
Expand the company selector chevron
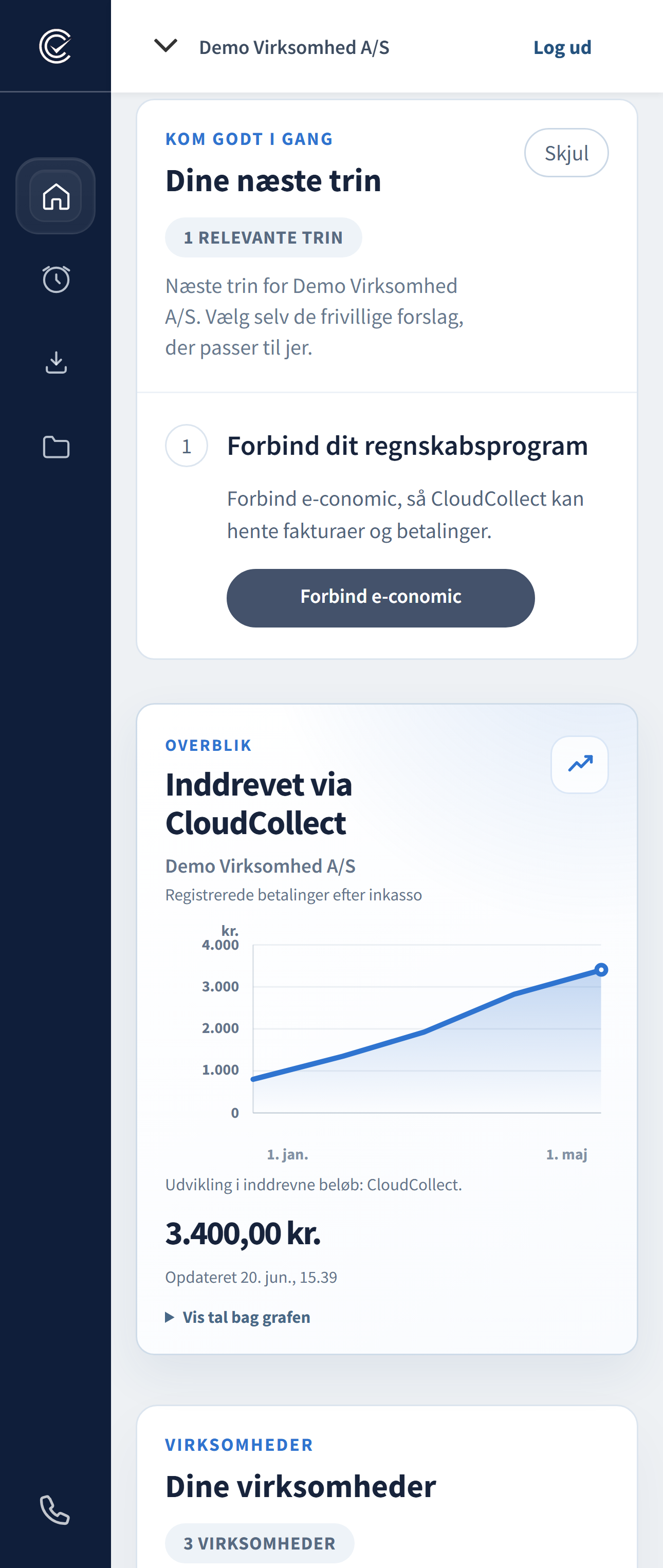pyautogui.click(x=165, y=46)
